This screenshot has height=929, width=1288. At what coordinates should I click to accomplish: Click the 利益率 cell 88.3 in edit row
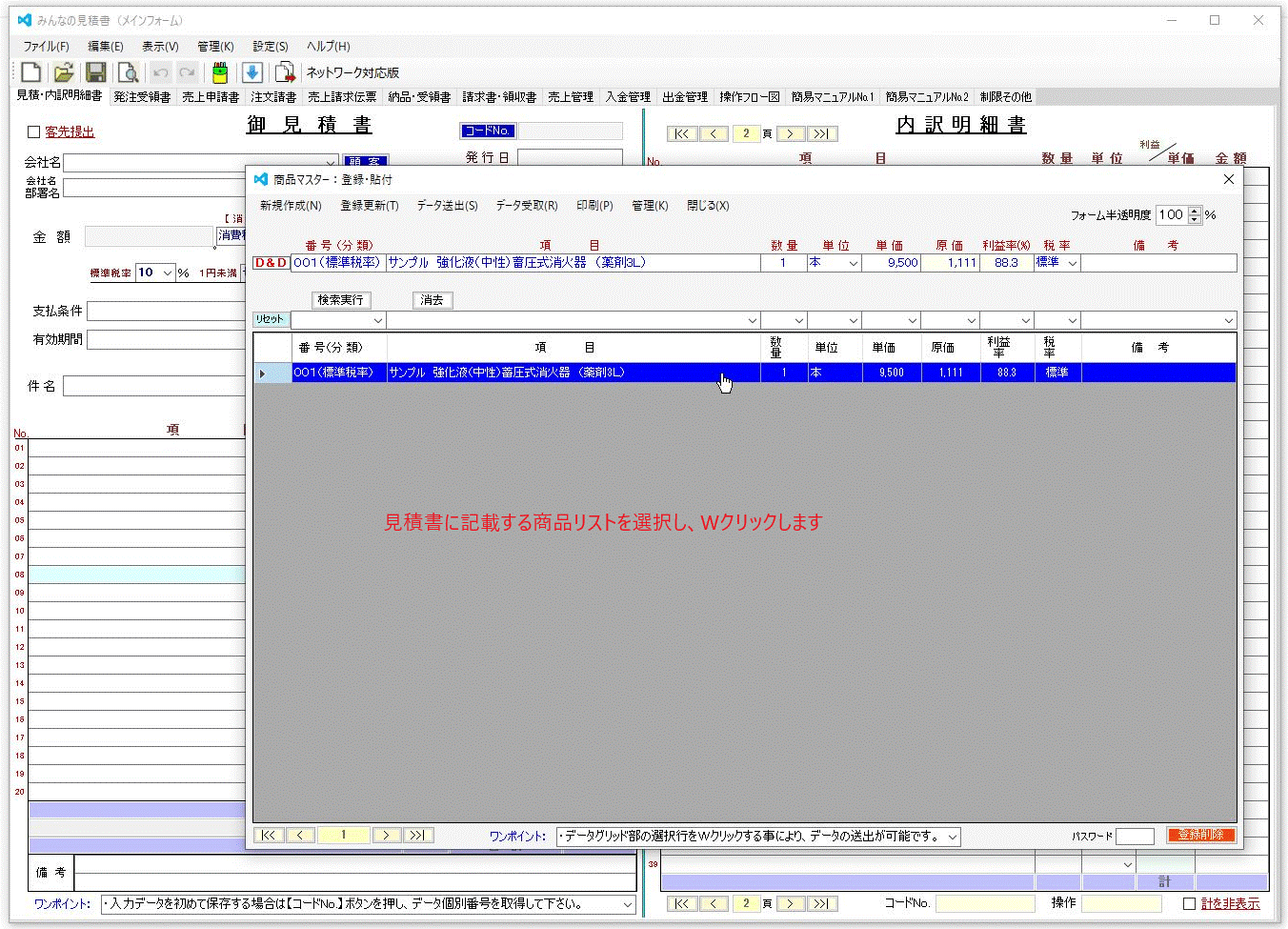pyautogui.click(x=1007, y=263)
